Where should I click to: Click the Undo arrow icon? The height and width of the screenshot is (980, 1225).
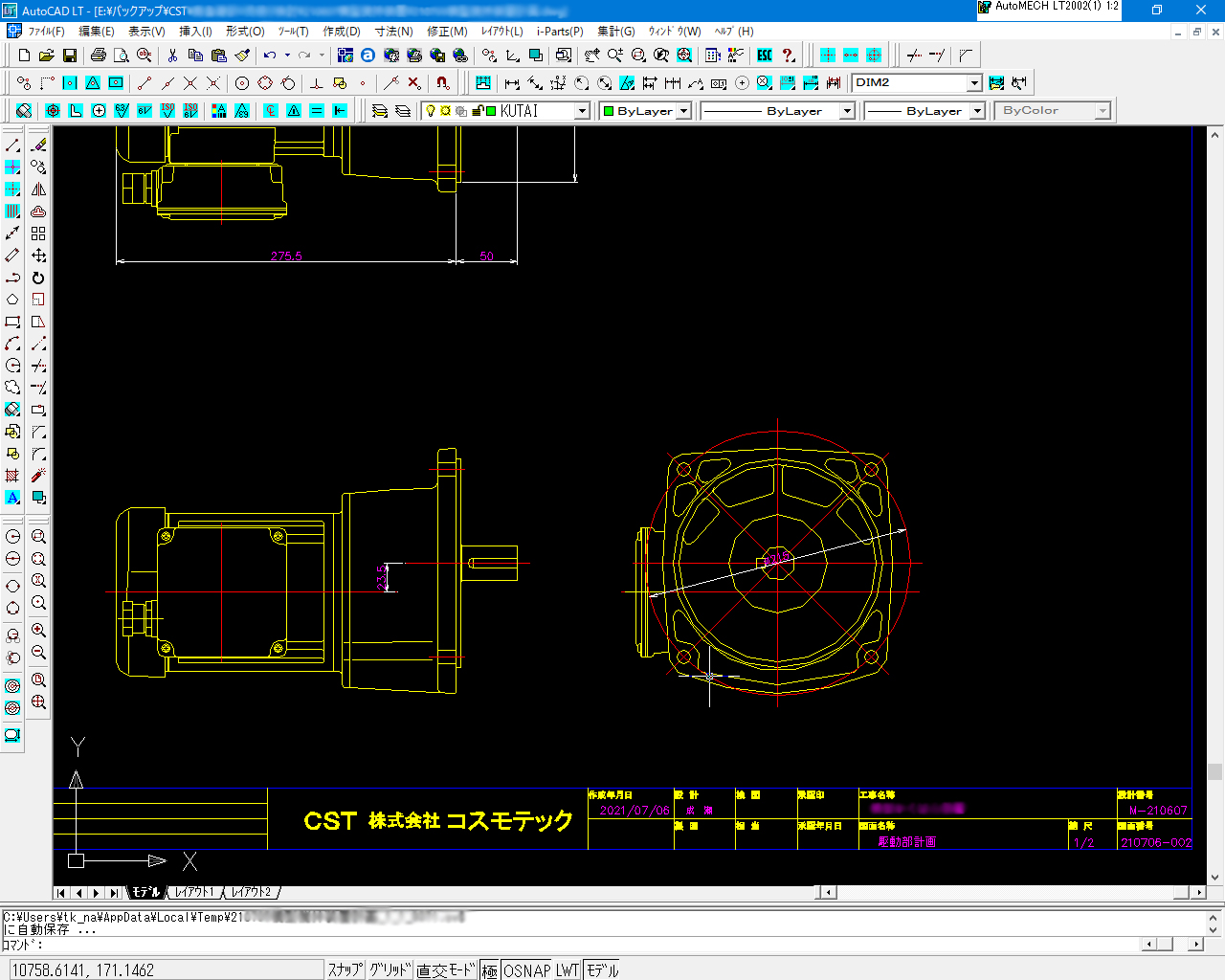click(270, 56)
